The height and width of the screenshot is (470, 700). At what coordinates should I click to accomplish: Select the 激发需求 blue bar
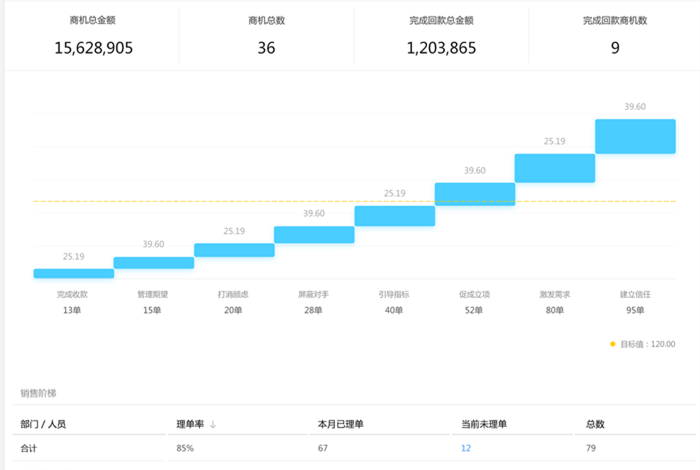tap(554, 168)
